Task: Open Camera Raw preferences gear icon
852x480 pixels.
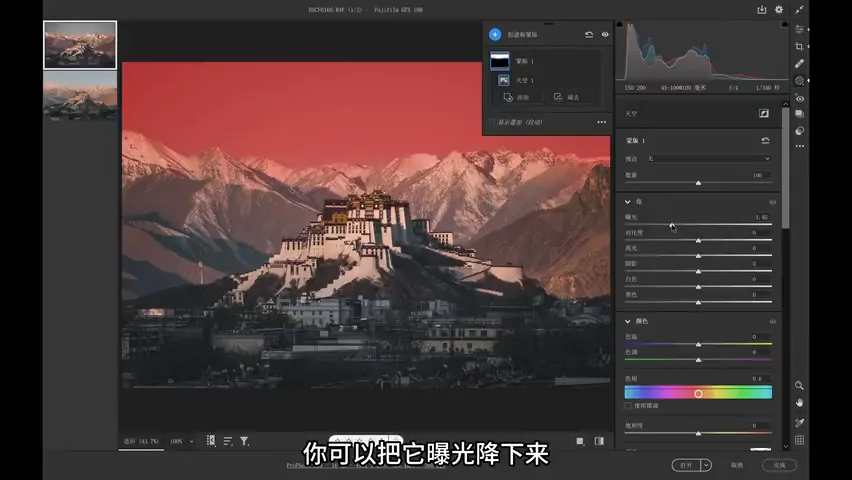Action: (x=779, y=10)
